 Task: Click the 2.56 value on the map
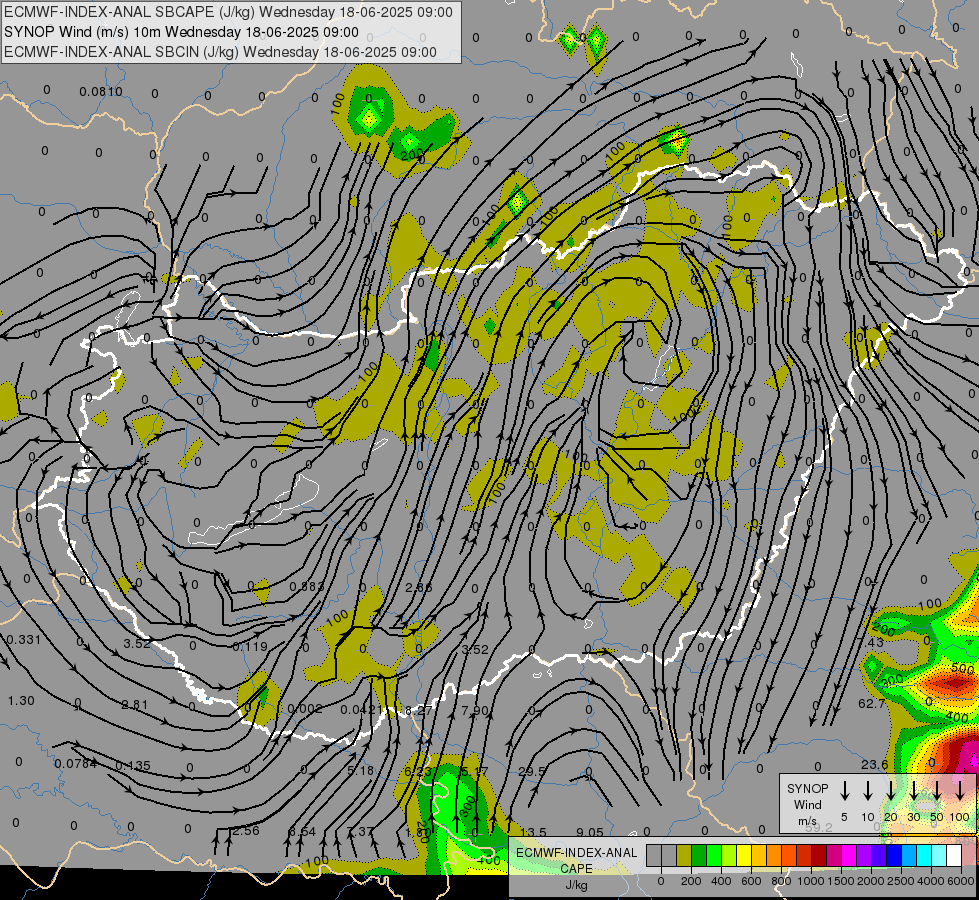[246, 831]
